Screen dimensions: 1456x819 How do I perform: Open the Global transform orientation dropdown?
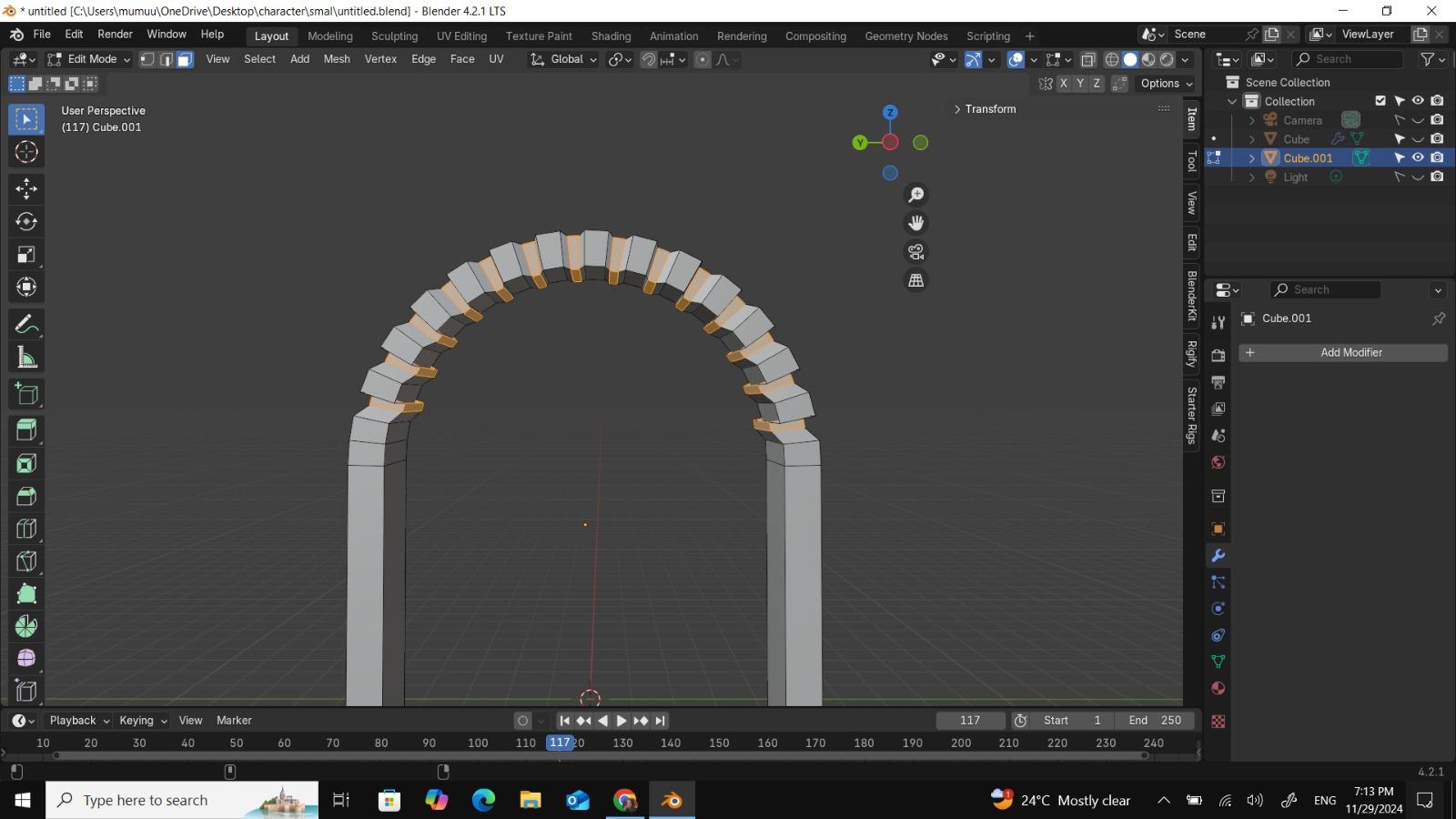tap(563, 59)
